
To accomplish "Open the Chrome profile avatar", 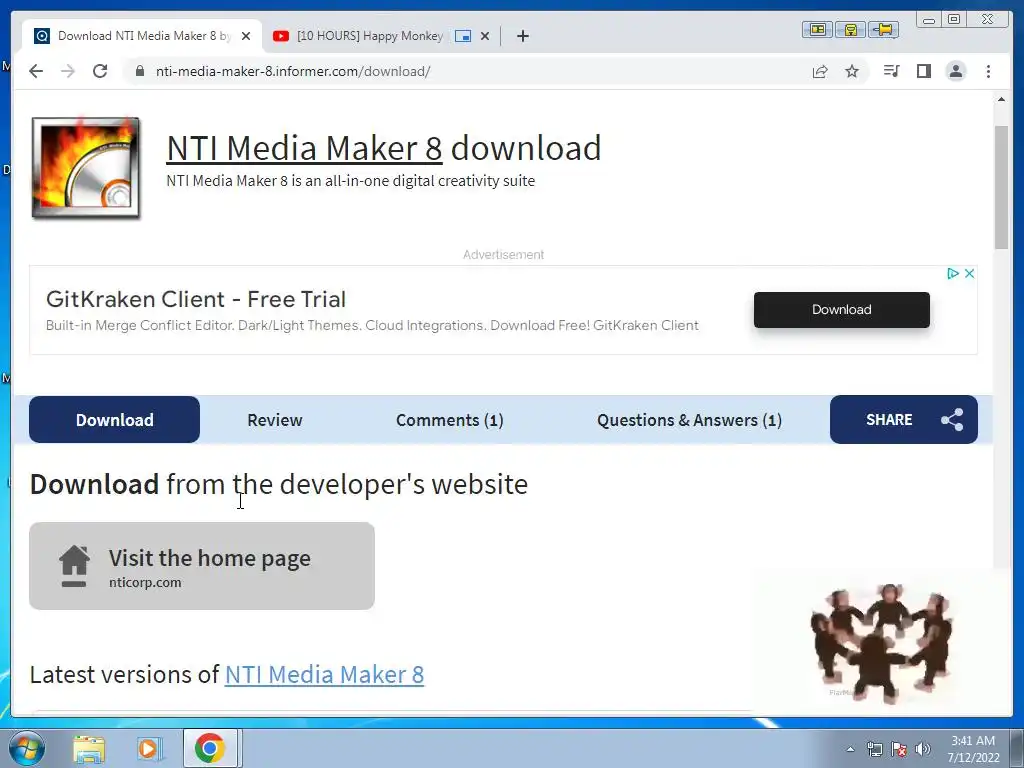I will [955, 71].
